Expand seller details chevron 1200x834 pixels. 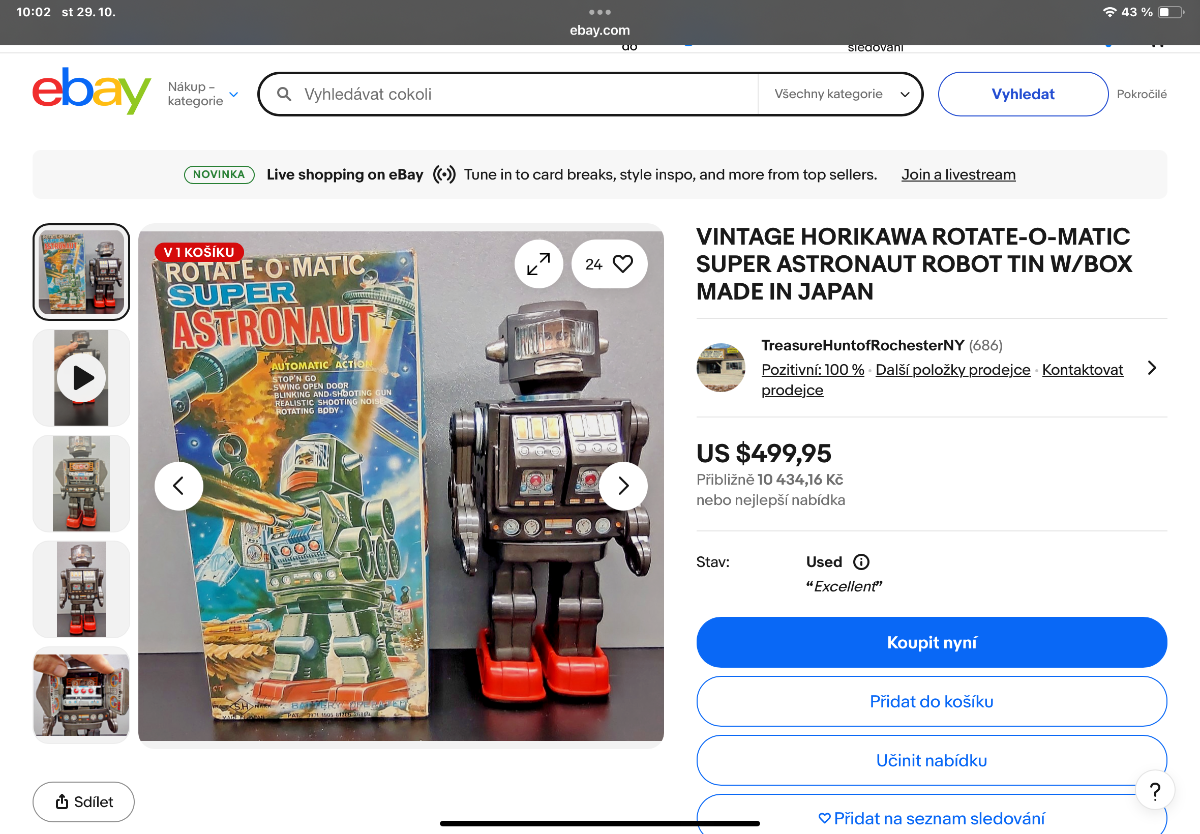pyautogui.click(x=1152, y=368)
